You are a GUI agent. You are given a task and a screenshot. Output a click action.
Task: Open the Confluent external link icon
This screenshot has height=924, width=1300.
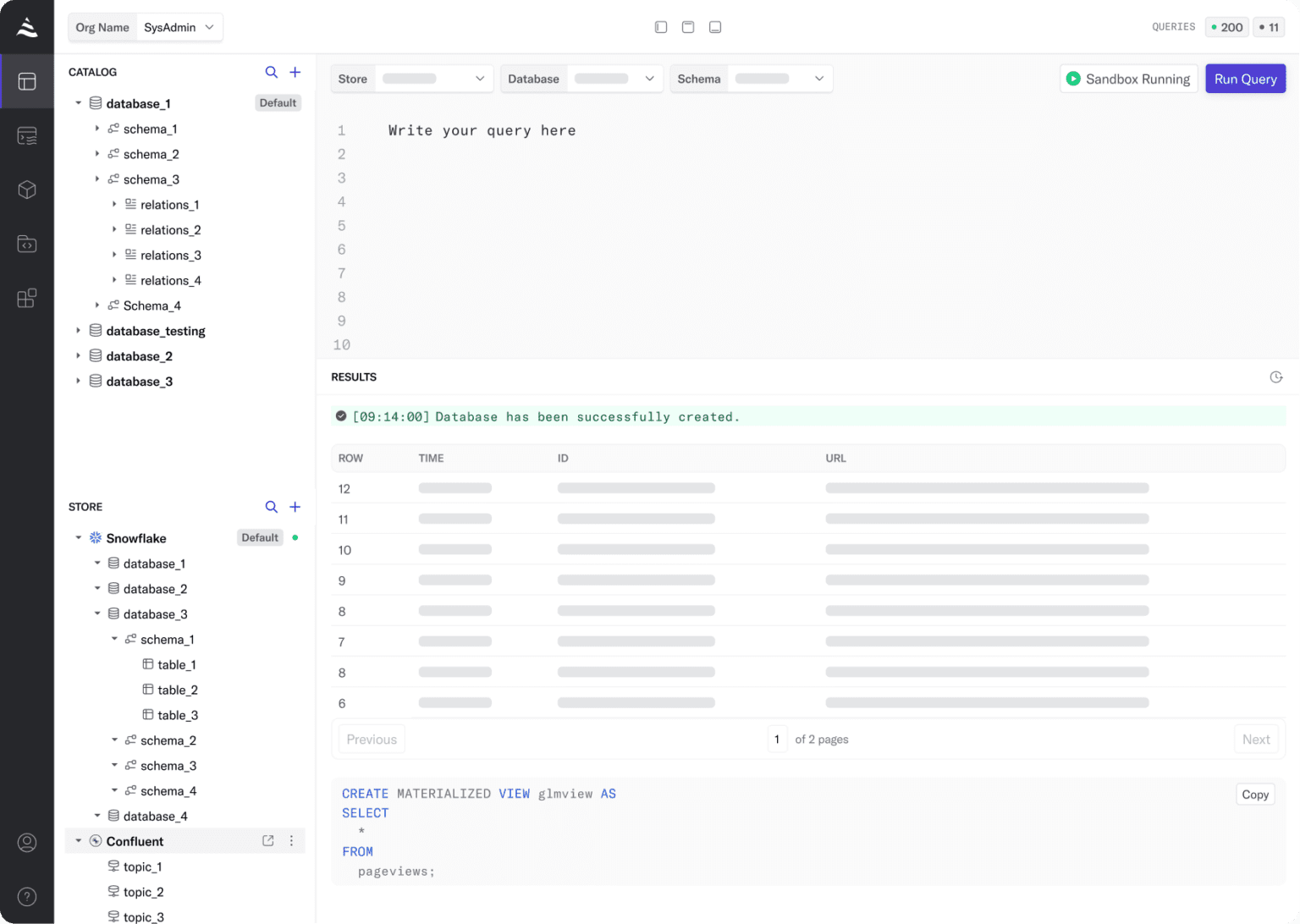pos(267,840)
